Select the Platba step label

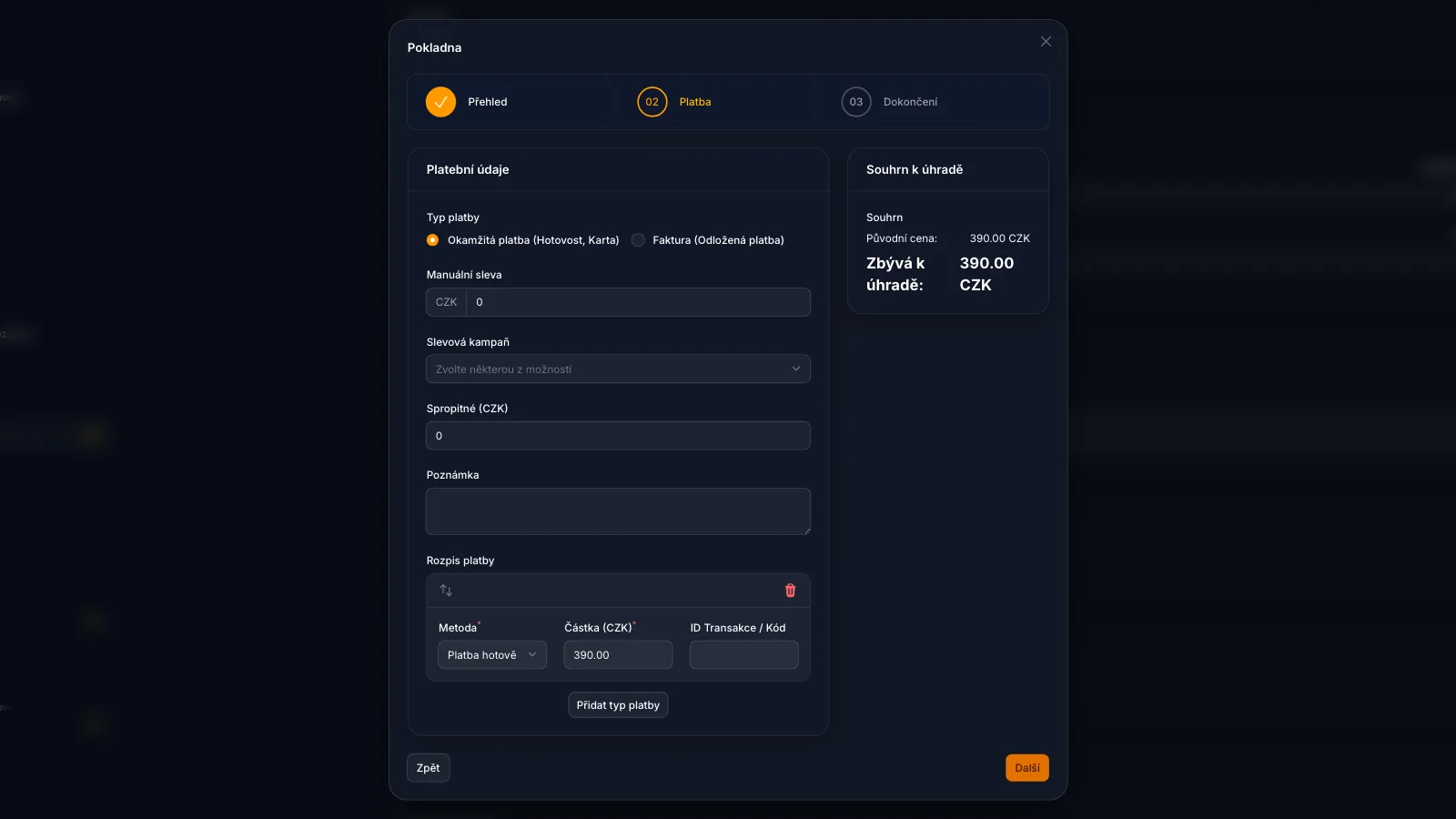(x=695, y=102)
